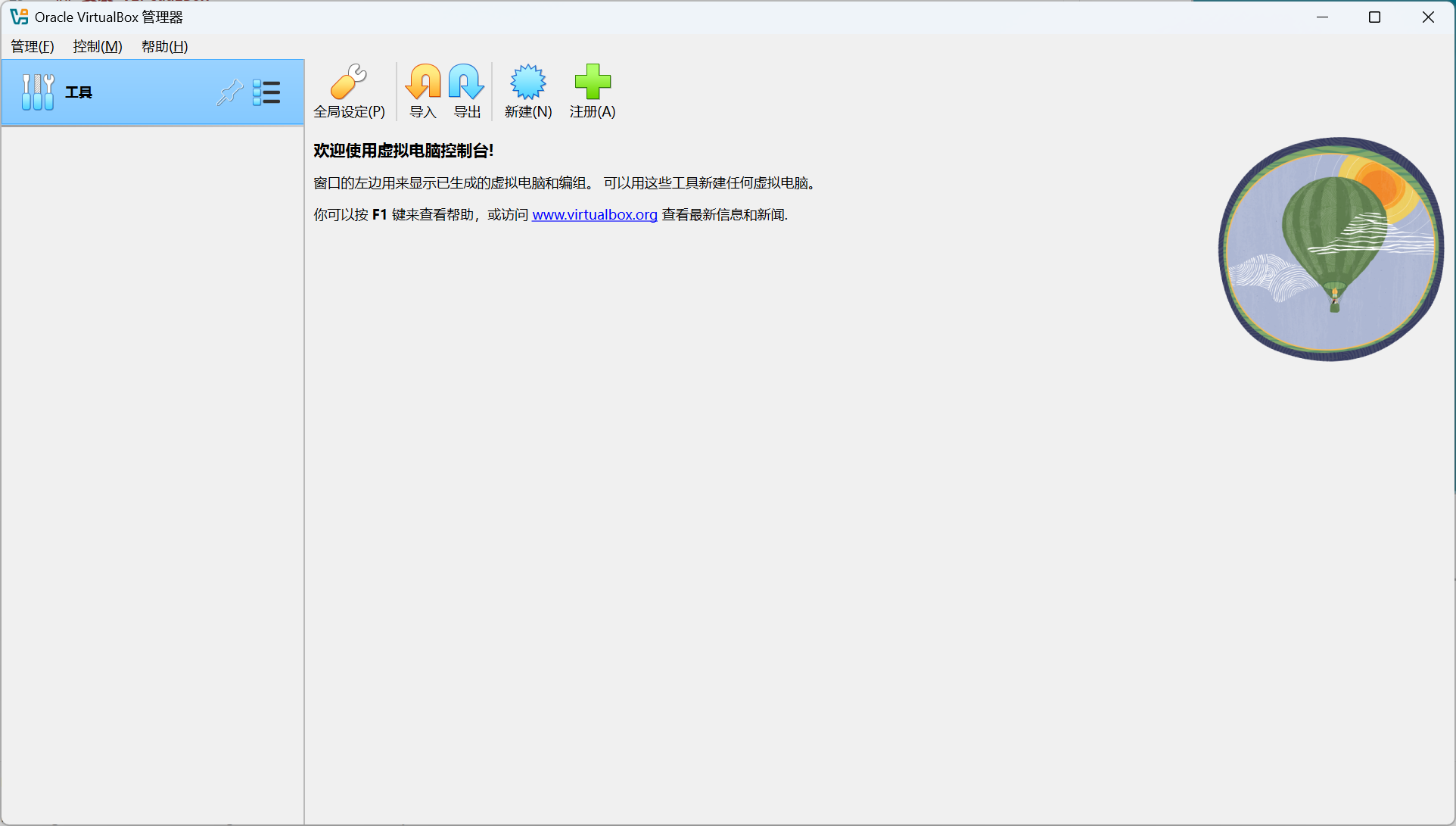Select the Tools (工具) sidebar item
Image resolution: width=1456 pixels, height=826 pixels.
(153, 92)
